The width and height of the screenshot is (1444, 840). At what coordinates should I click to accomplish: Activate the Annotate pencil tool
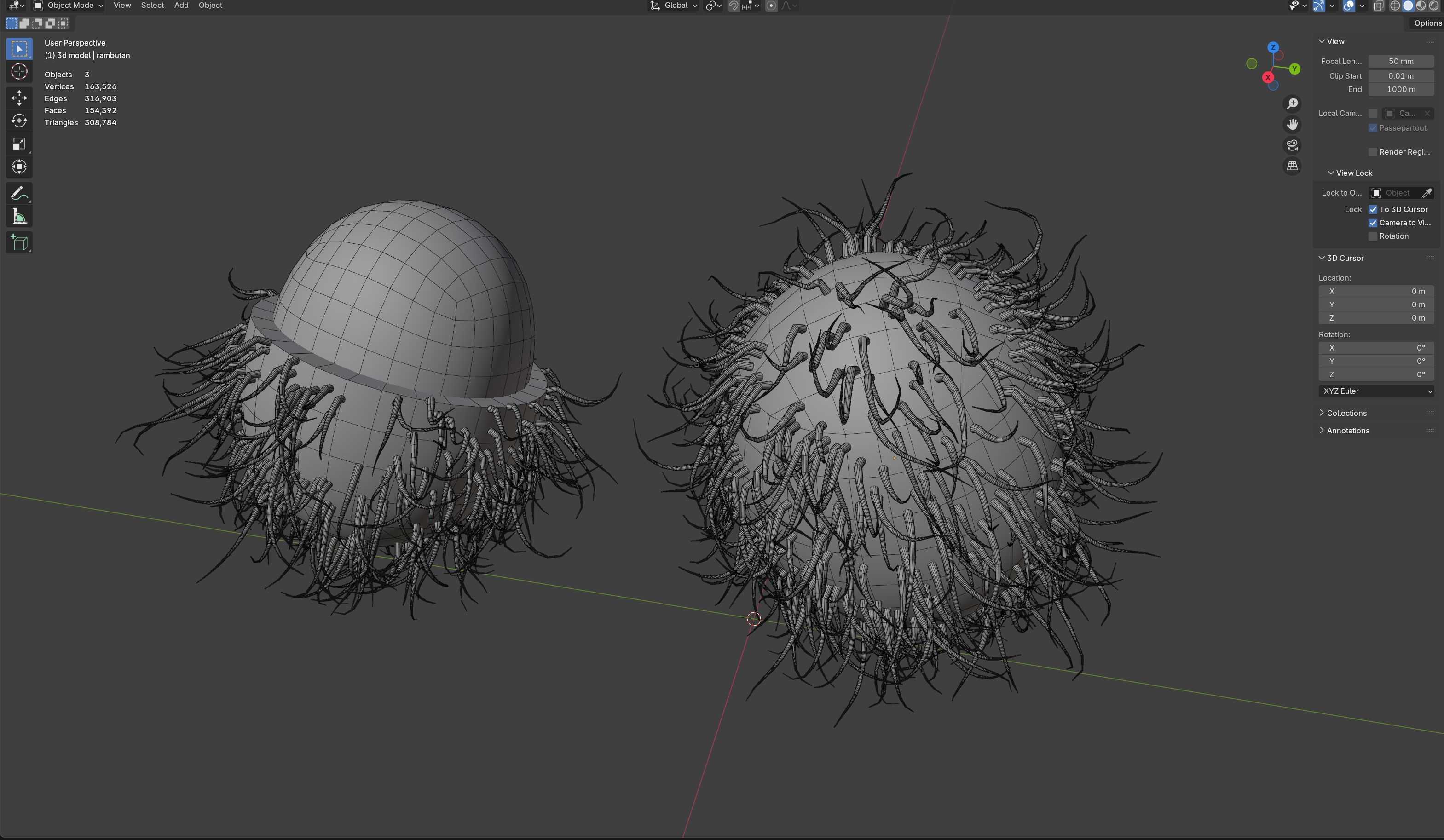[19, 193]
